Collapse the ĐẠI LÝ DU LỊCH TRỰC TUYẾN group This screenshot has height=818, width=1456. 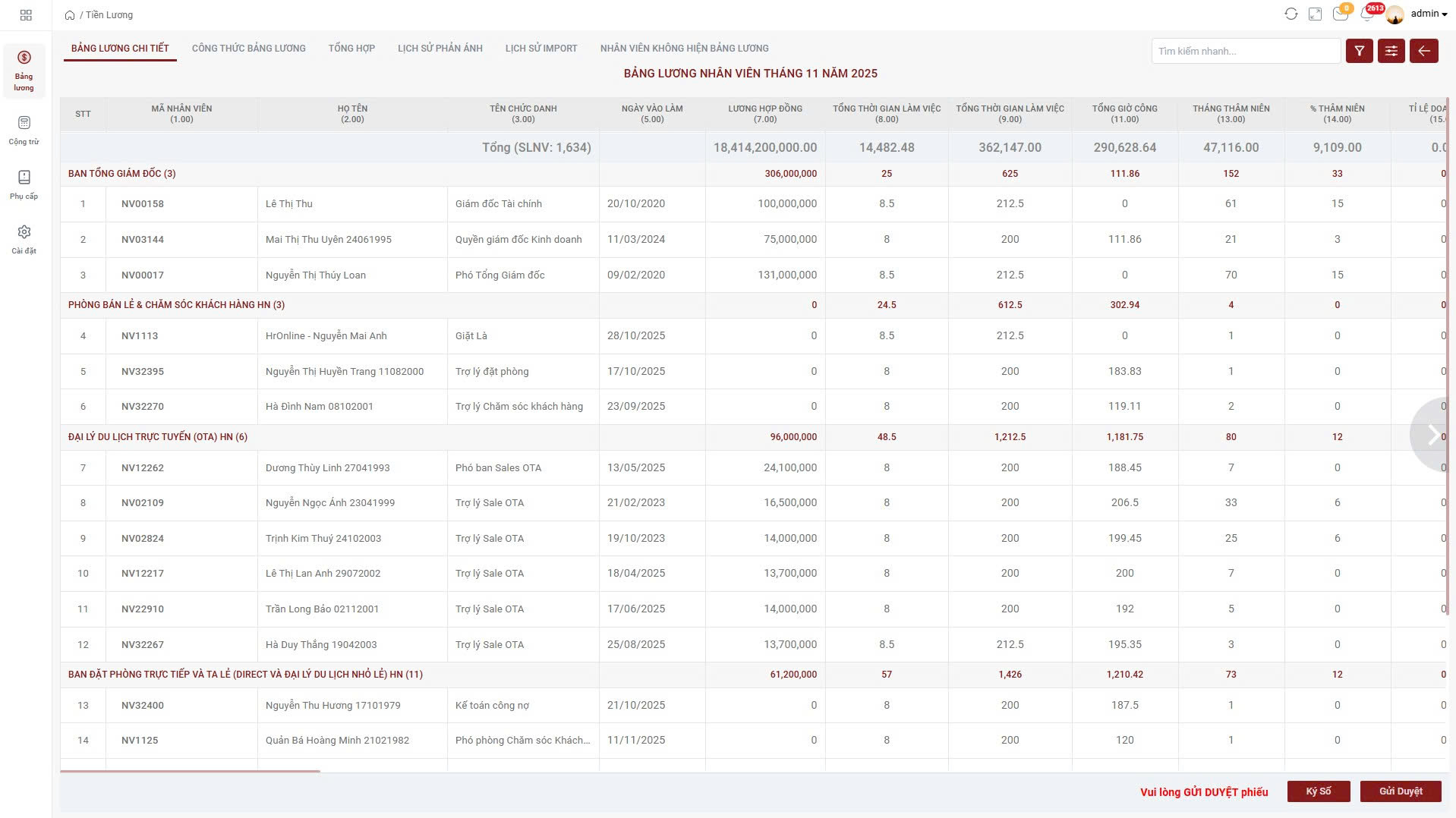coord(157,437)
